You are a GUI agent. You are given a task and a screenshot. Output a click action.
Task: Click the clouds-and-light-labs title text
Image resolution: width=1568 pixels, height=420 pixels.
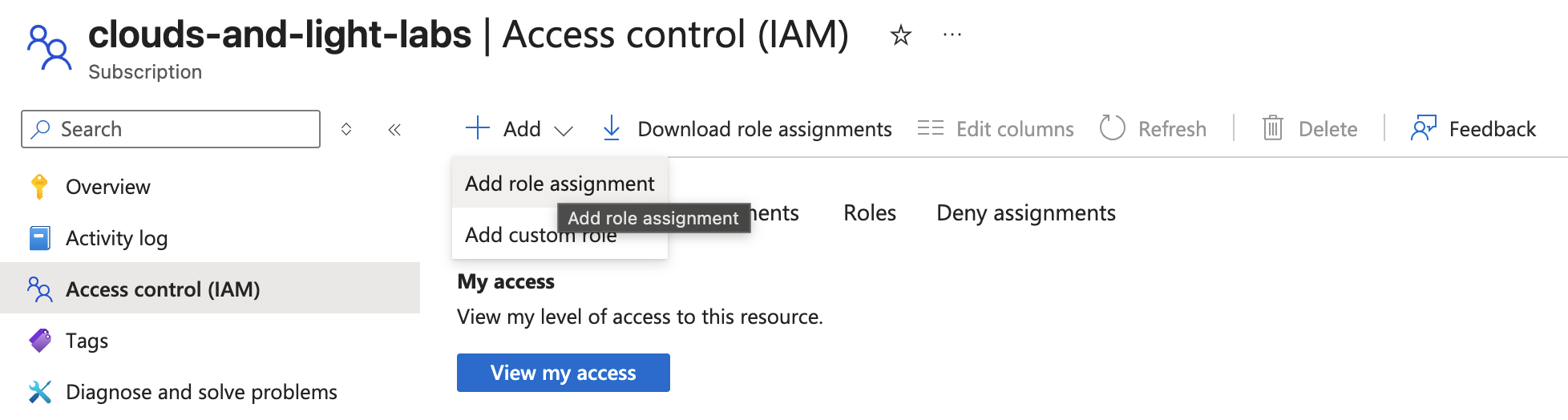(x=280, y=34)
